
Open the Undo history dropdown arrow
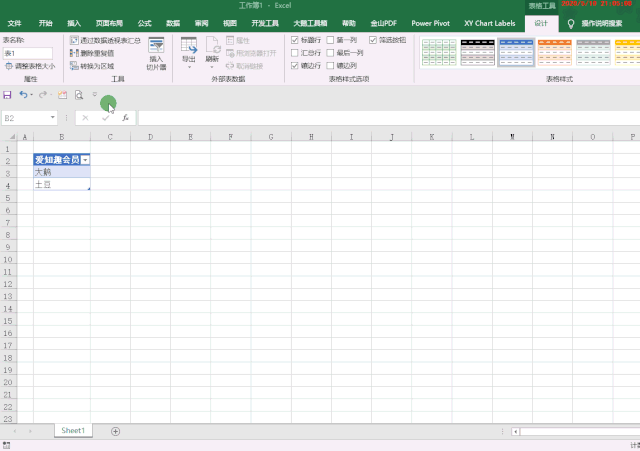tap(31, 95)
